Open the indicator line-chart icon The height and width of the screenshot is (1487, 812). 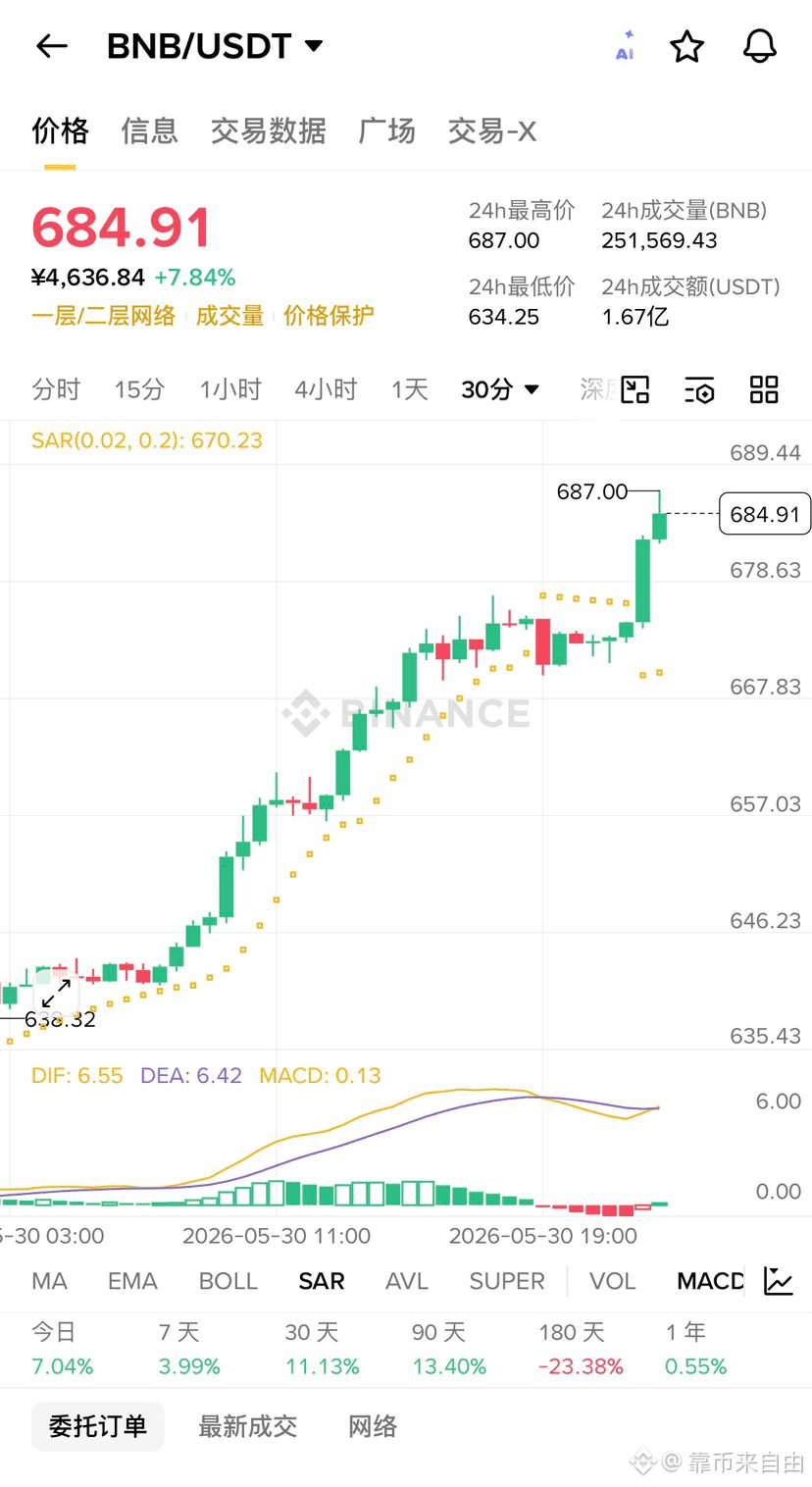pyautogui.click(x=778, y=1281)
